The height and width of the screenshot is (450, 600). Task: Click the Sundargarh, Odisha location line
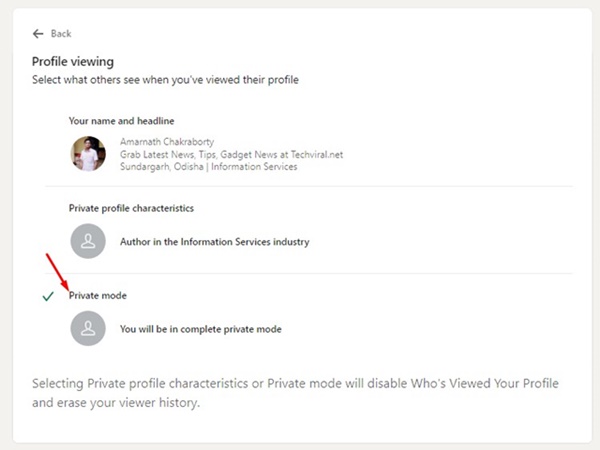coord(209,166)
